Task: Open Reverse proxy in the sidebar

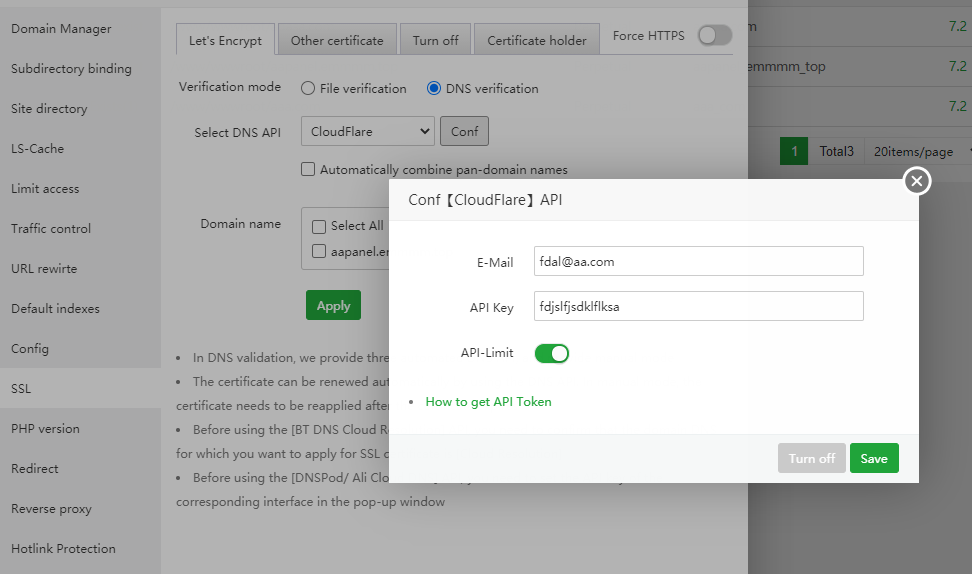Action: 51,509
